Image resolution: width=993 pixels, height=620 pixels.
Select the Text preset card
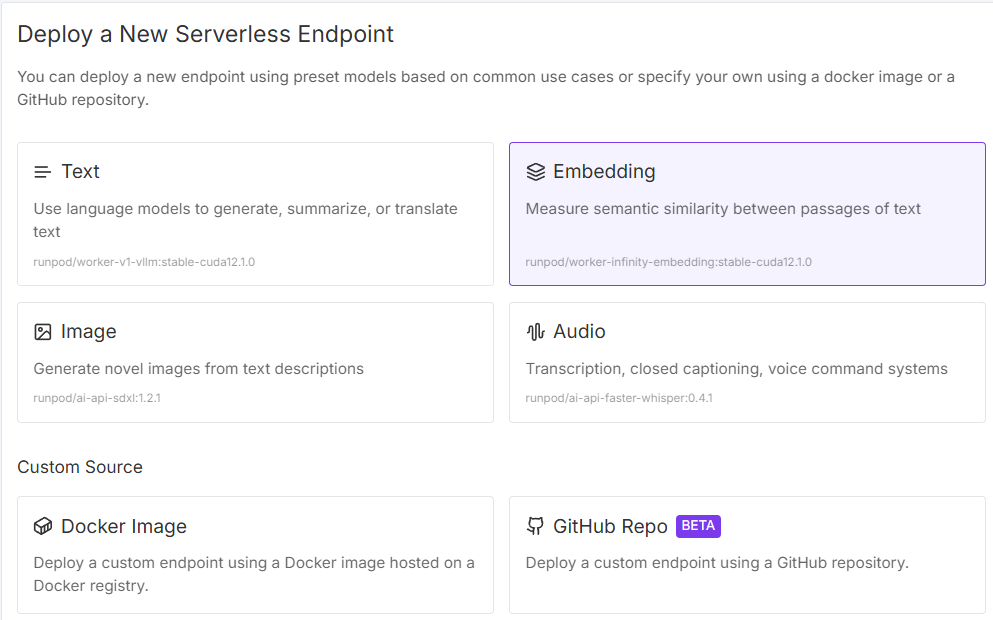tap(255, 214)
